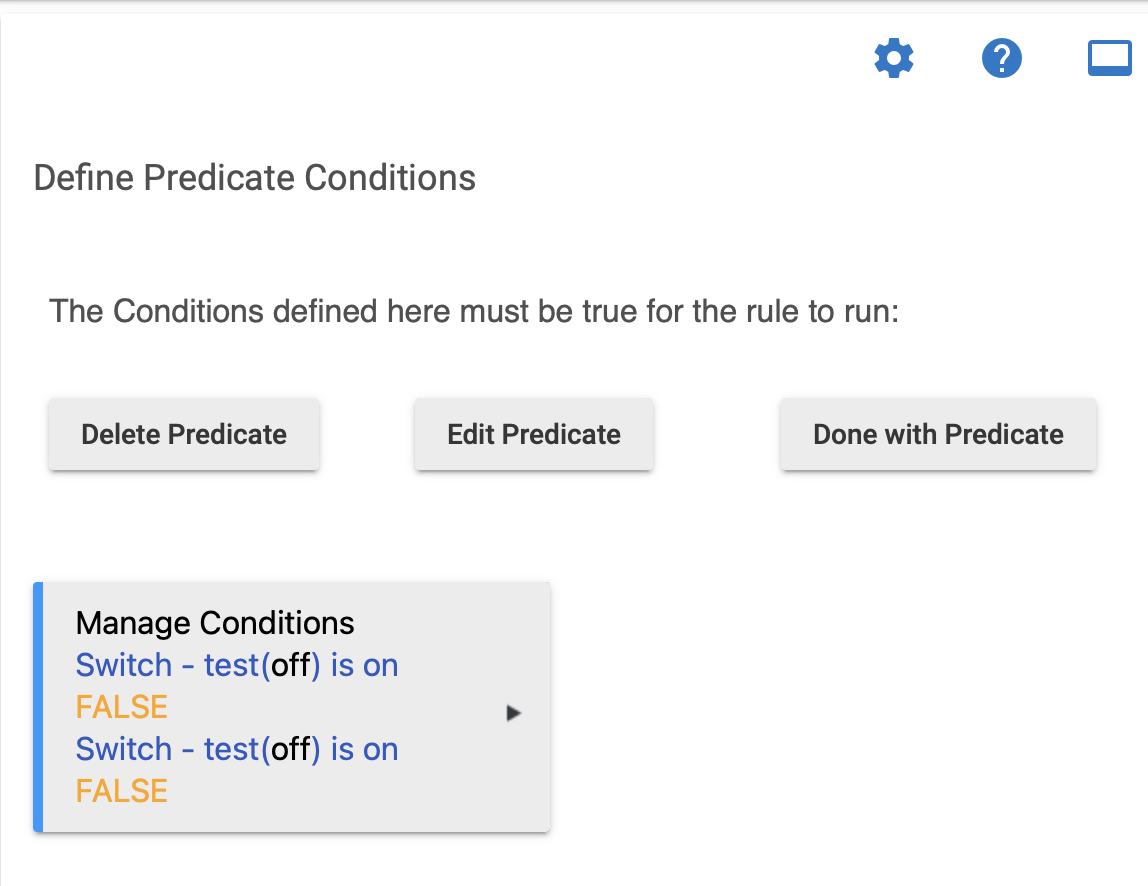The height and width of the screenshot is (886, 1148).
Task: Click the blue left edge of Manage Conditions
Action: coord(38,707)
